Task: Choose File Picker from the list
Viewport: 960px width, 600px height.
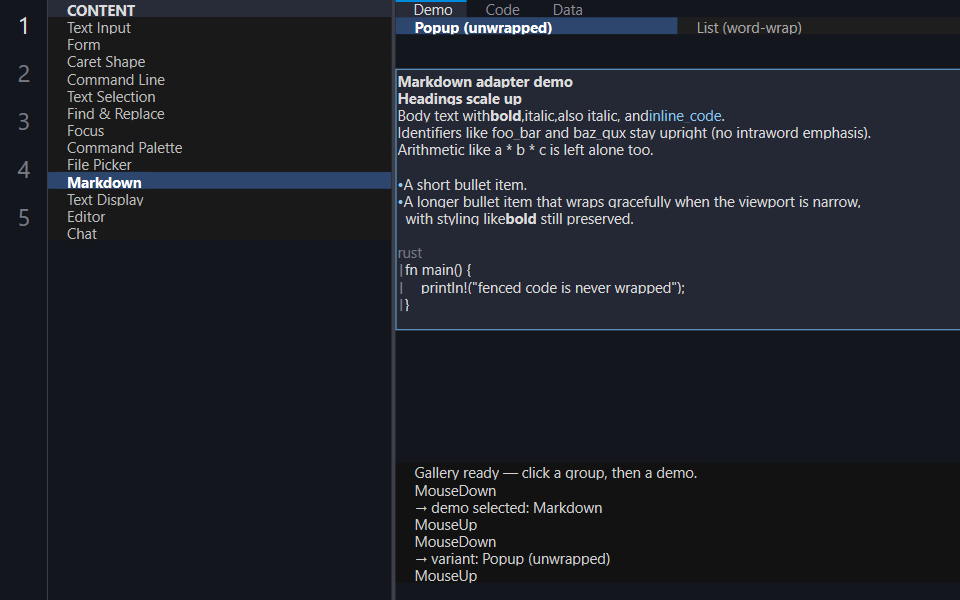Action: (219, 165)
